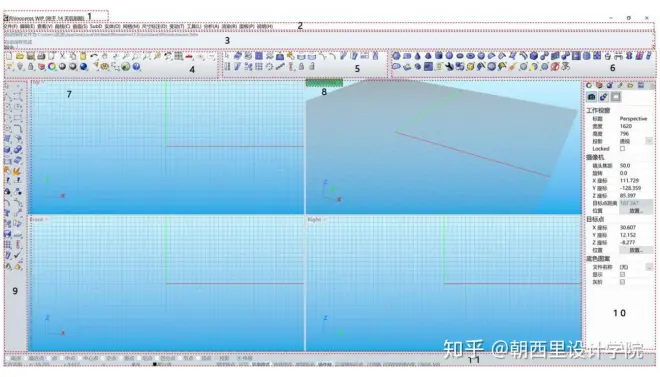Click the yellow Paste clipboard icon
The height and width of the screenshot is (377, 660).
point(83,56)
